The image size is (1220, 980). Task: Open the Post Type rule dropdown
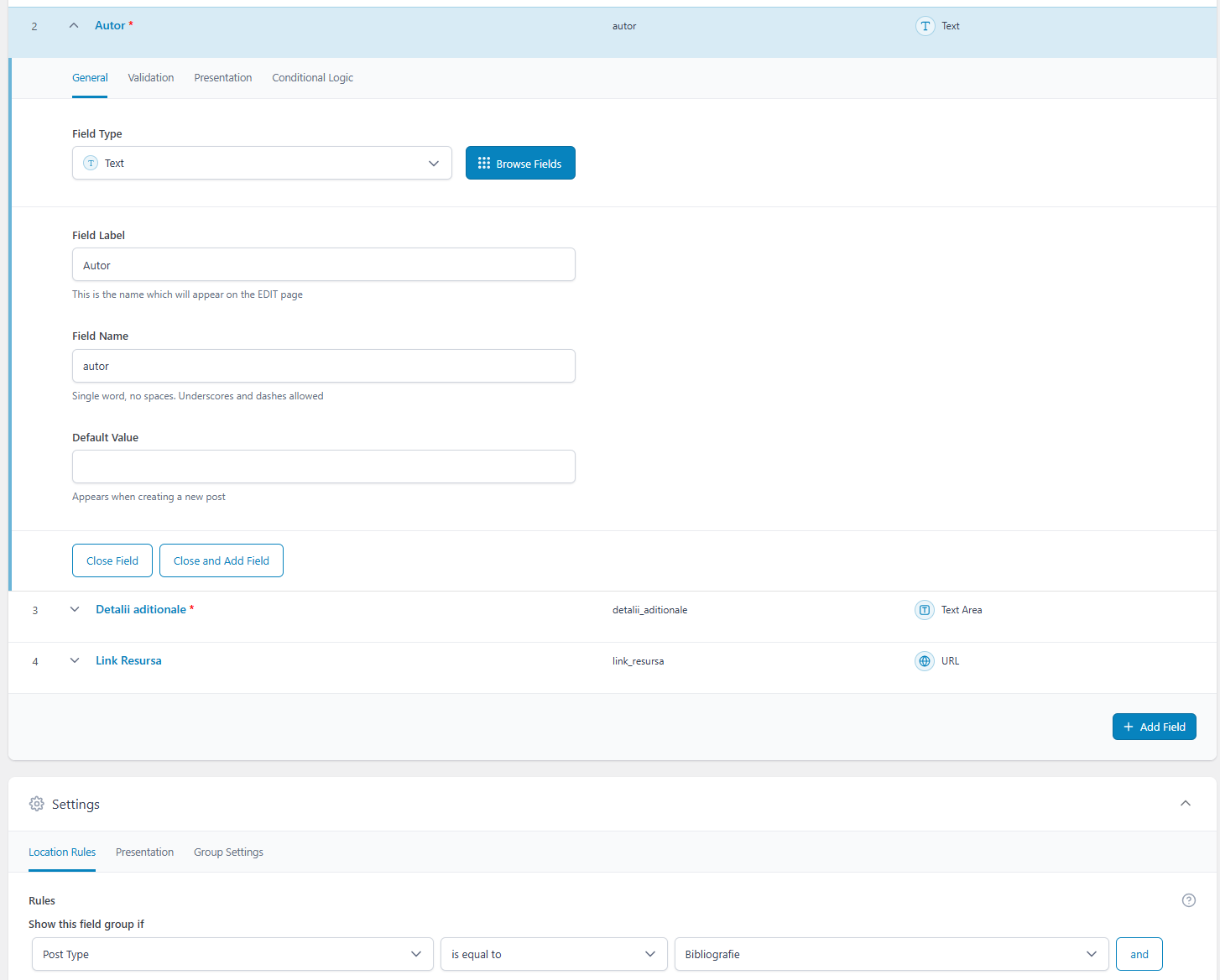click(232, 954)
